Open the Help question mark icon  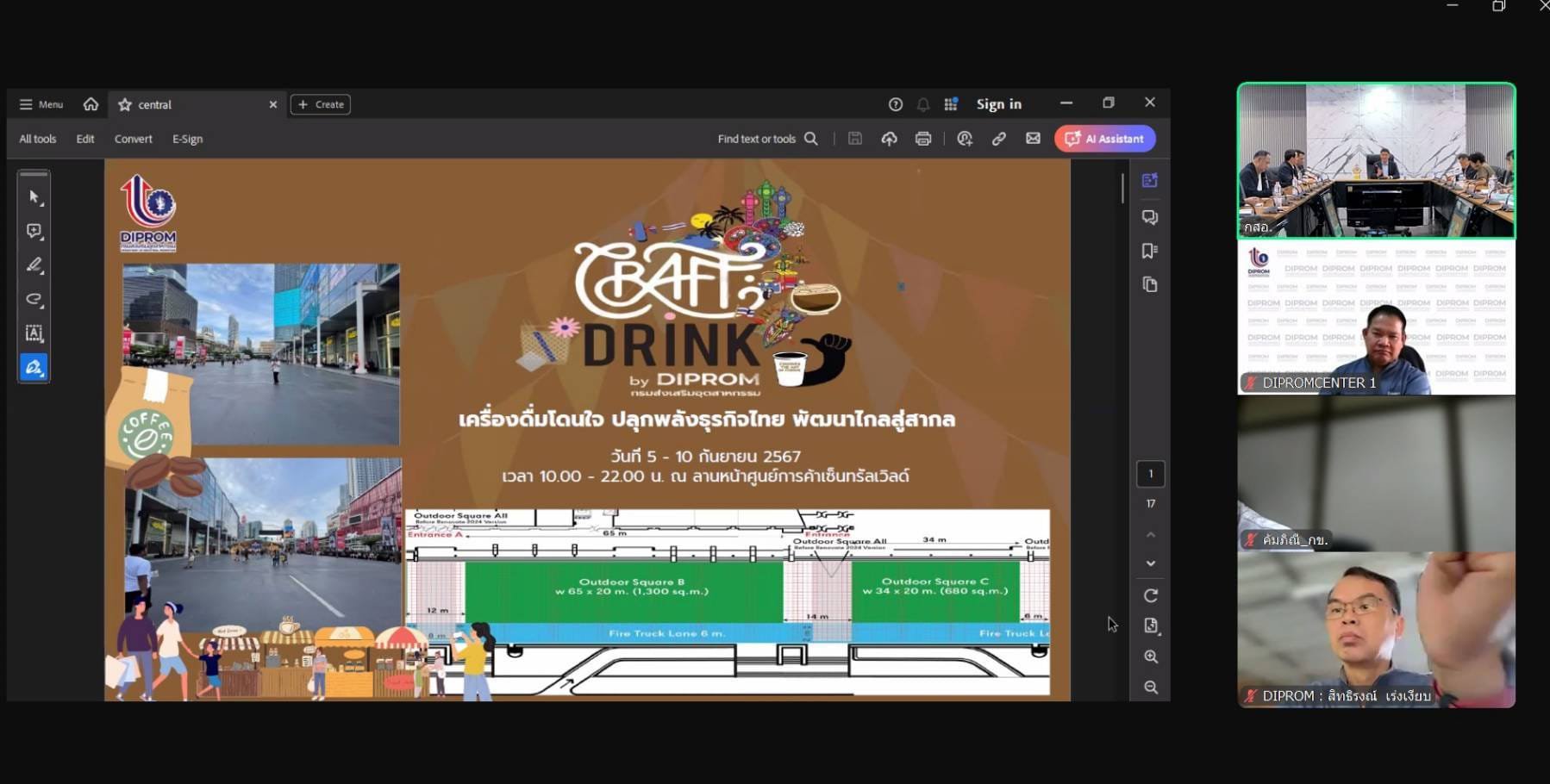click(896, 104)
